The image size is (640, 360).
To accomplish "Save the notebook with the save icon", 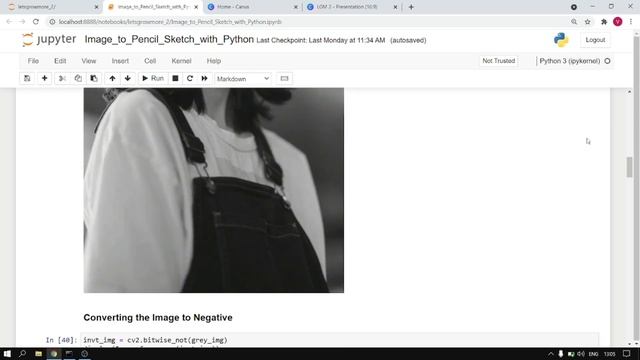I will (x=27, y=78).
